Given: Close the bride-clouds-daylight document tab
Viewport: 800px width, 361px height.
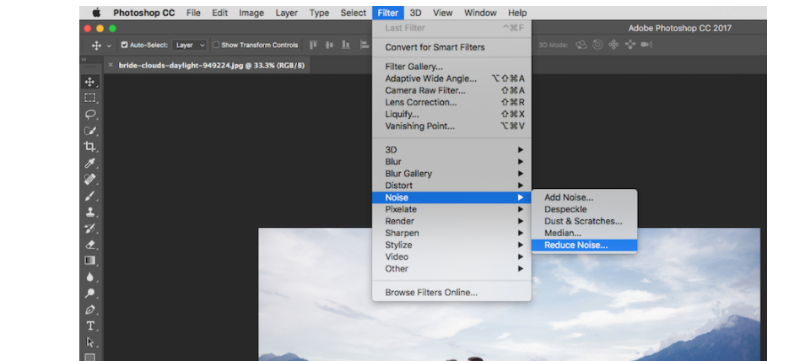Looking at the screenshot, I should (x=110, y=65).
